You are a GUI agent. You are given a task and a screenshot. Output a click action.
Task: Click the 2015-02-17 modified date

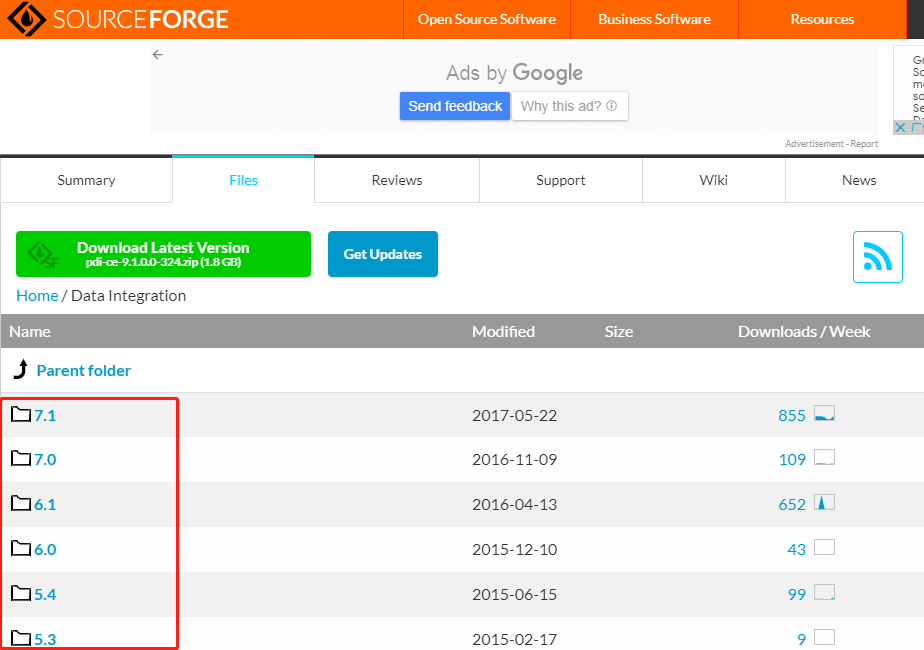pos(514,639)
